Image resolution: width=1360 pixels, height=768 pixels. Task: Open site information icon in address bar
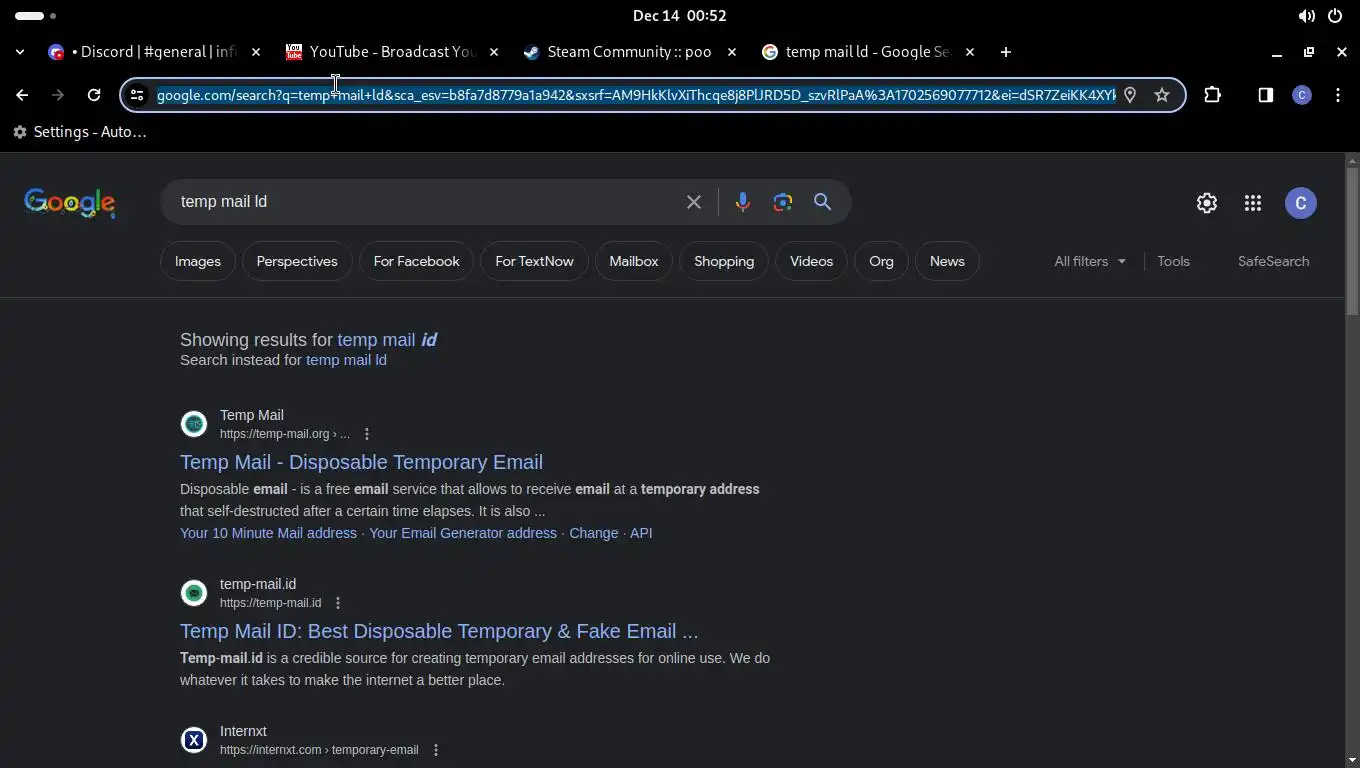(x=138, y=95)
